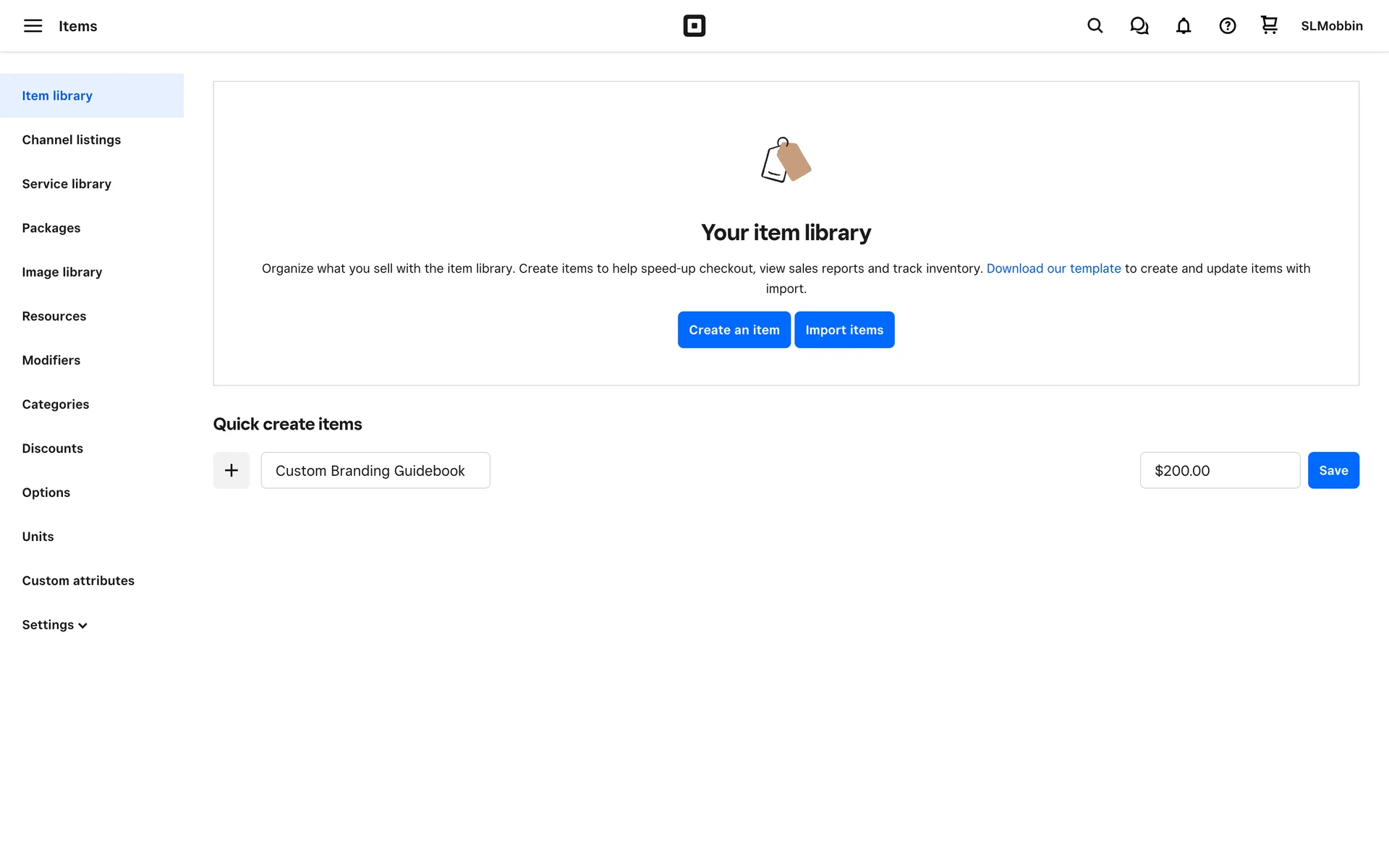Open the Service library page
1389x868 pixels.
point(67,184)
